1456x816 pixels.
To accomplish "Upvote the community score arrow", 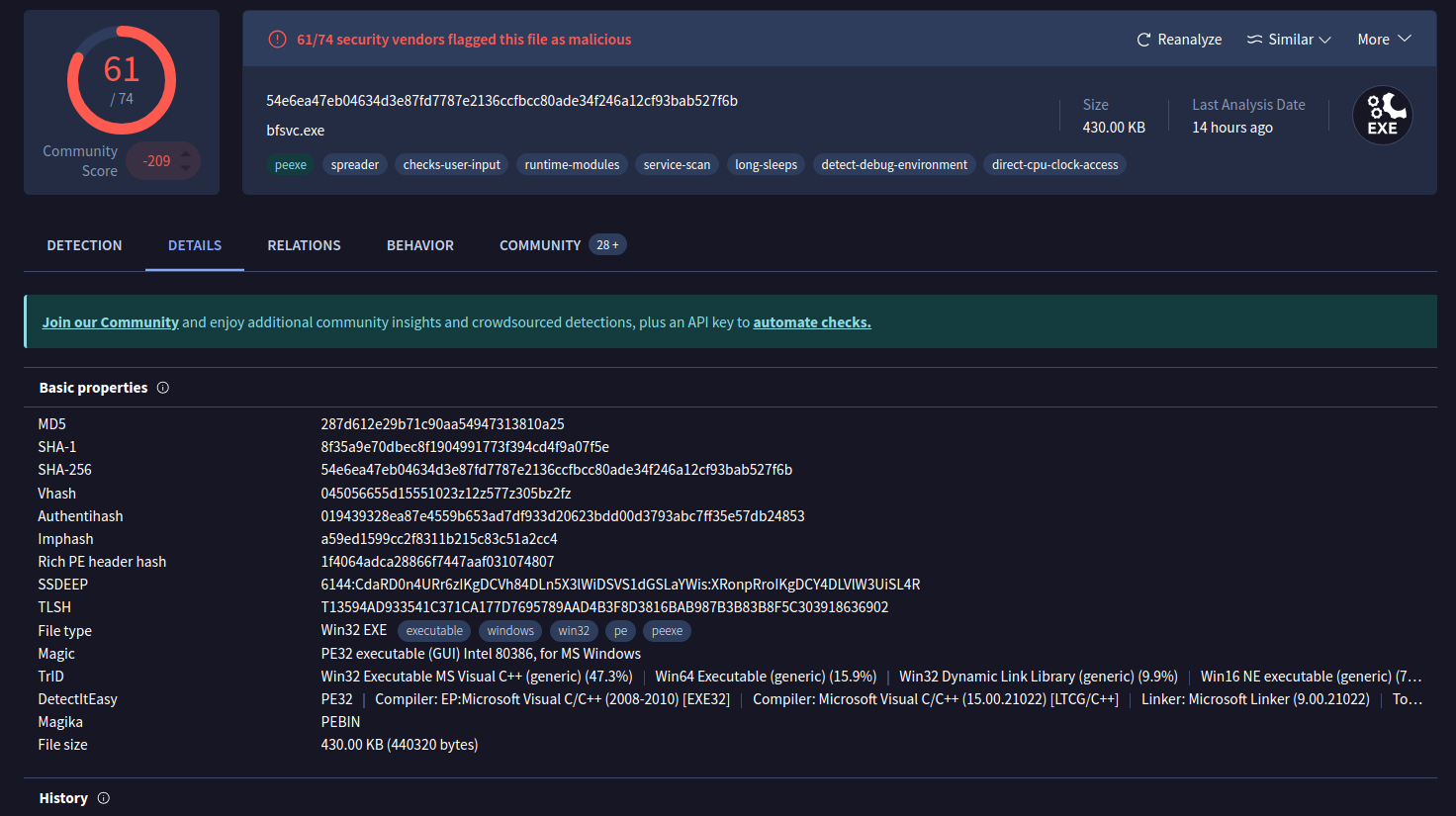I will (186, 153).
